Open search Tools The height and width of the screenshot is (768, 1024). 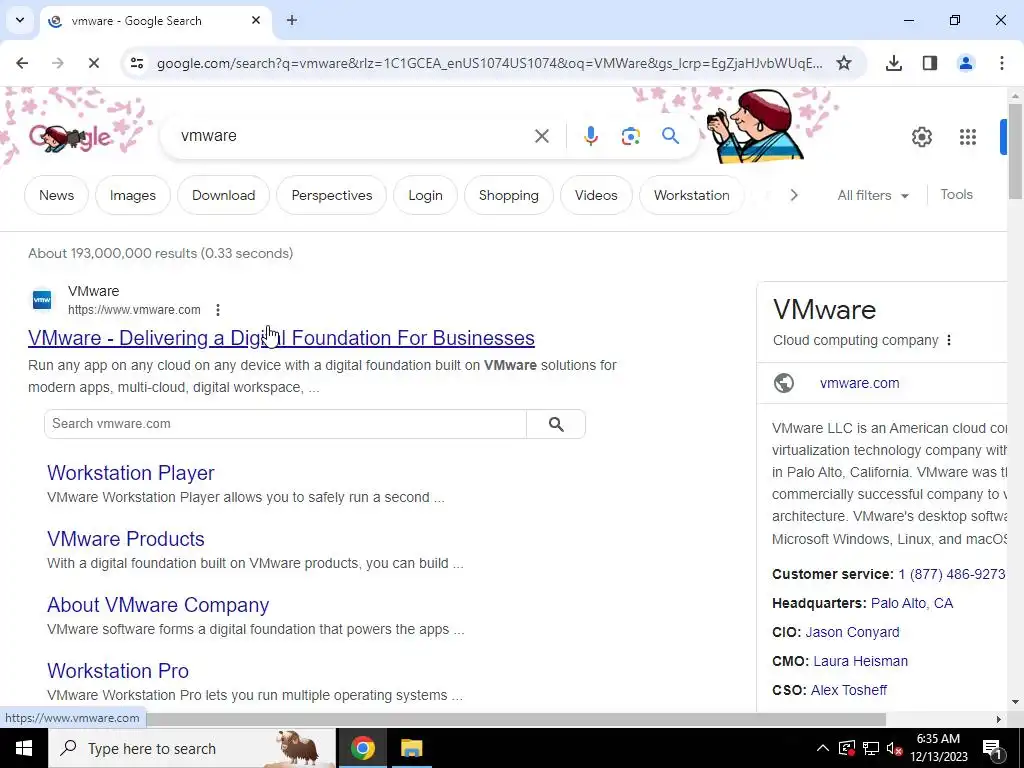point(956,195)
